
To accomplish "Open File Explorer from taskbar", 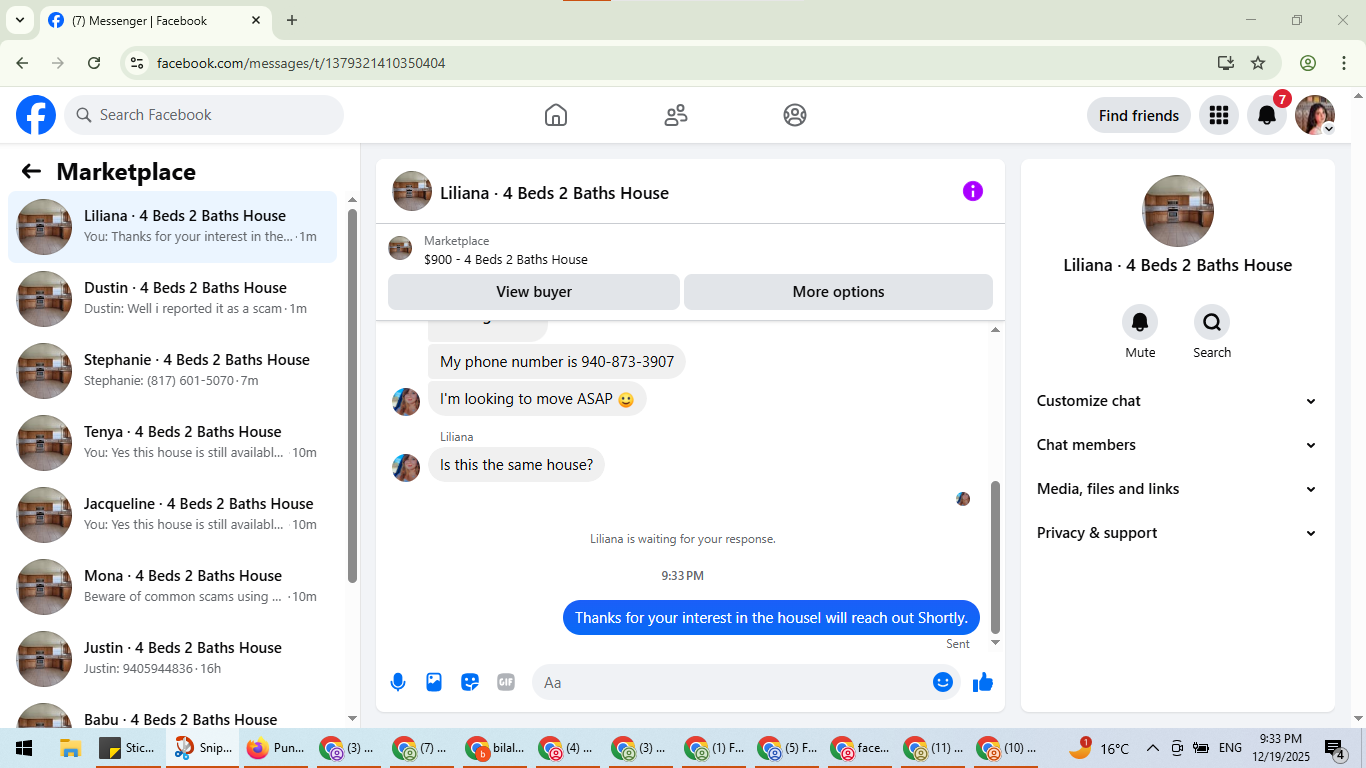I will (70, 748).
